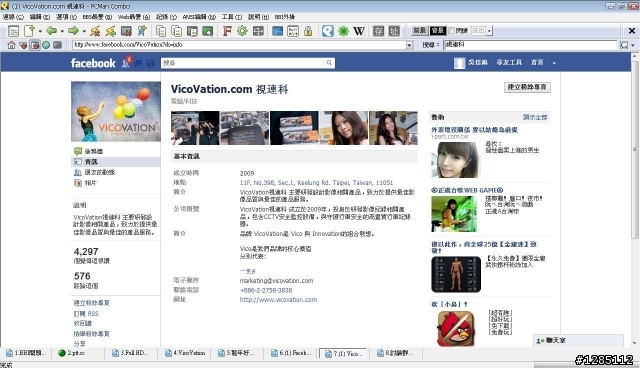This screenshot has height=368, width=640.
Task: Click the add-to-favorites star figure icon
Action: 142,31
